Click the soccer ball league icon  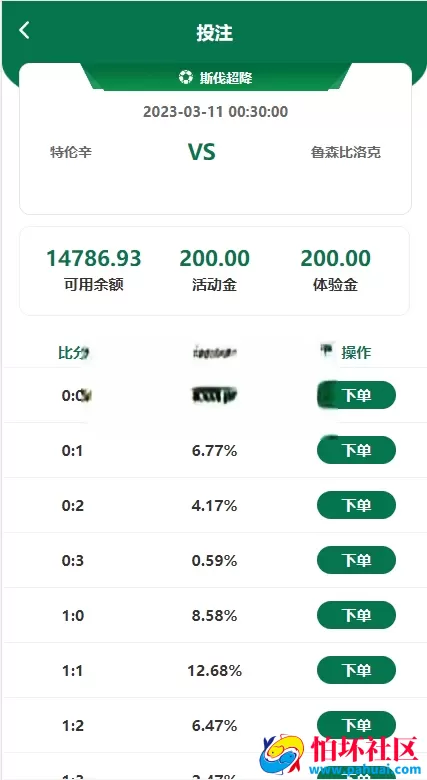(186, 78)
